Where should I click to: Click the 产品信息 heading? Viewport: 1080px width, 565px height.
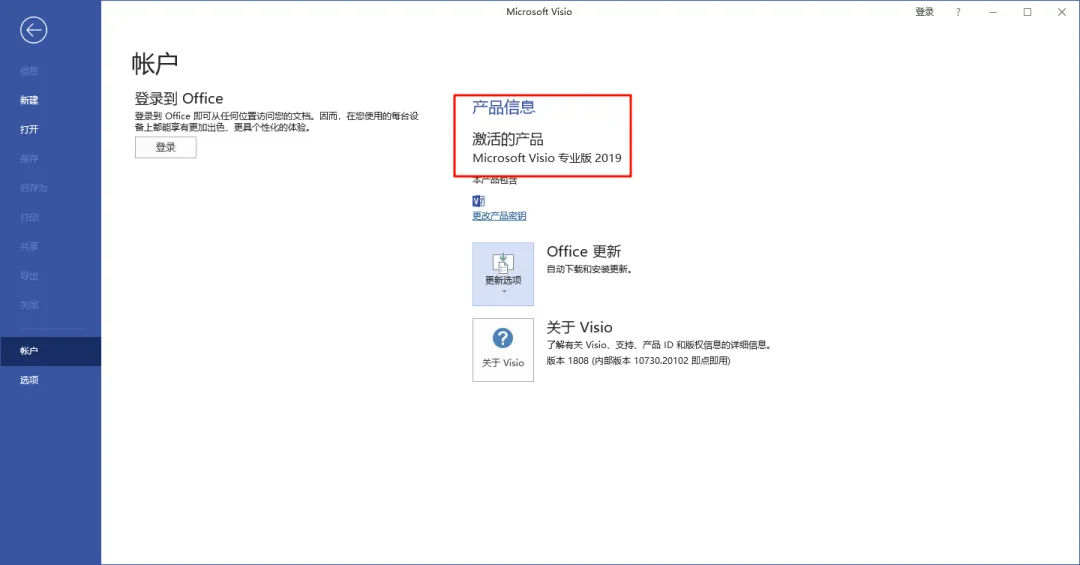(503, 107)
